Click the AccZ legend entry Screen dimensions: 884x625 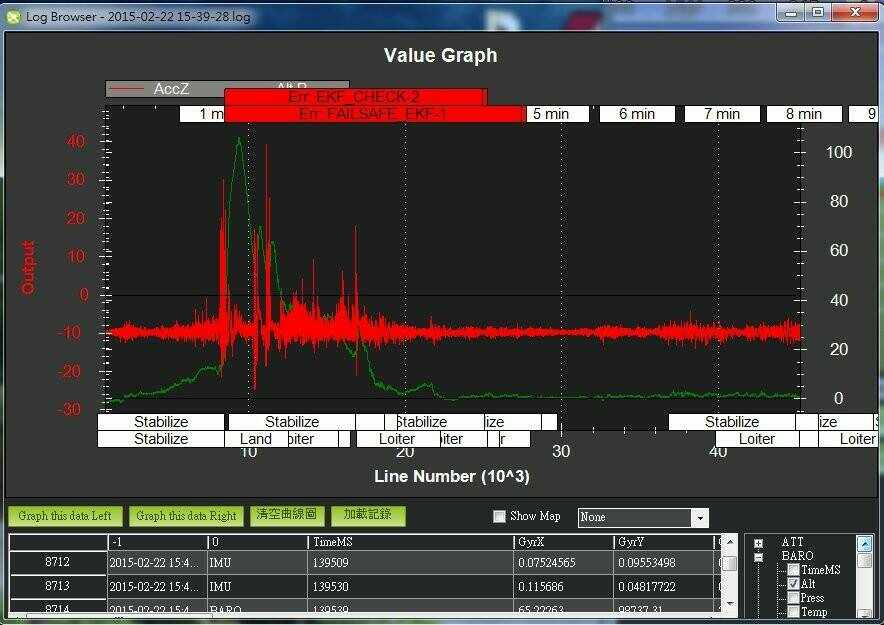[170, 89]
